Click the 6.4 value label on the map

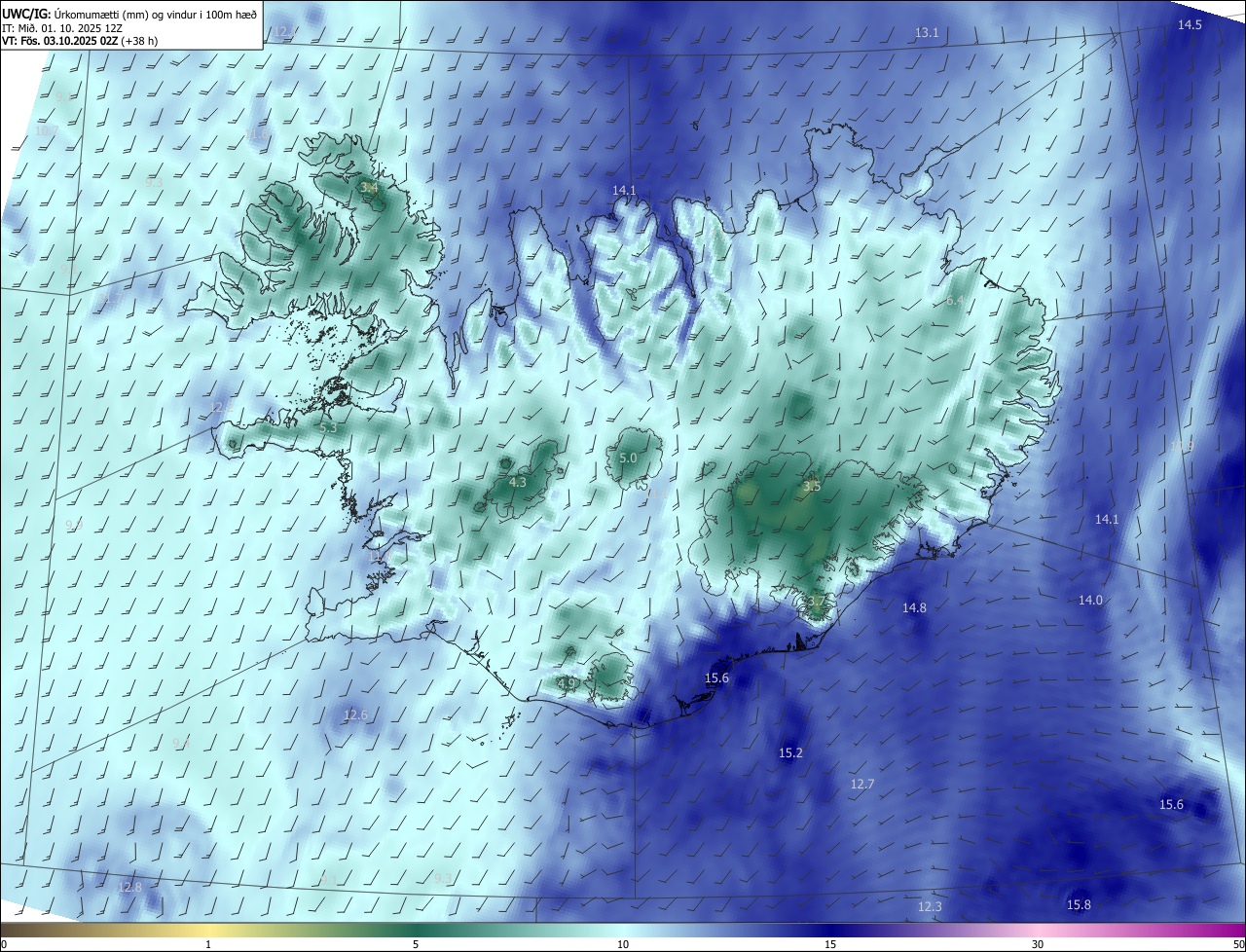(955, 301)
